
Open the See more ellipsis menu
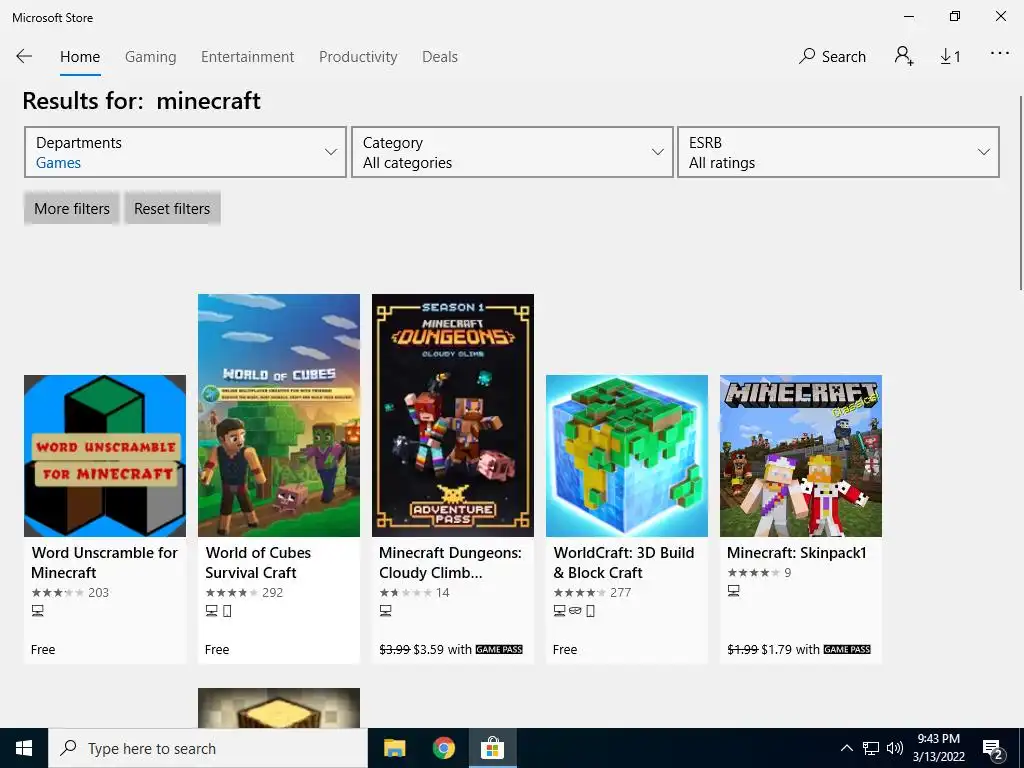tap(1000, 54)
